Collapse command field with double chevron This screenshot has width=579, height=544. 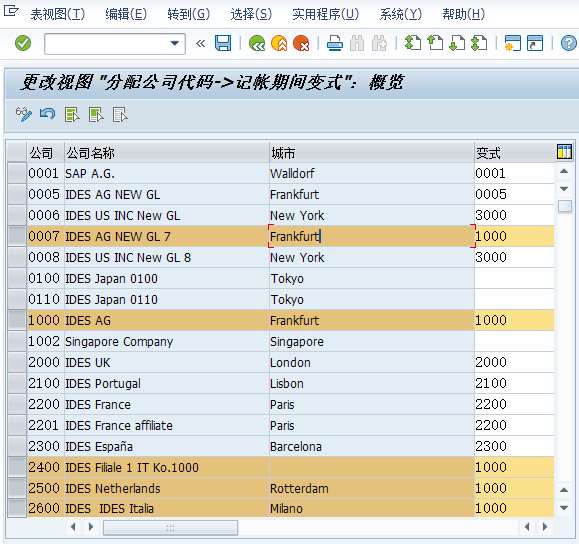tap(201, 44)
